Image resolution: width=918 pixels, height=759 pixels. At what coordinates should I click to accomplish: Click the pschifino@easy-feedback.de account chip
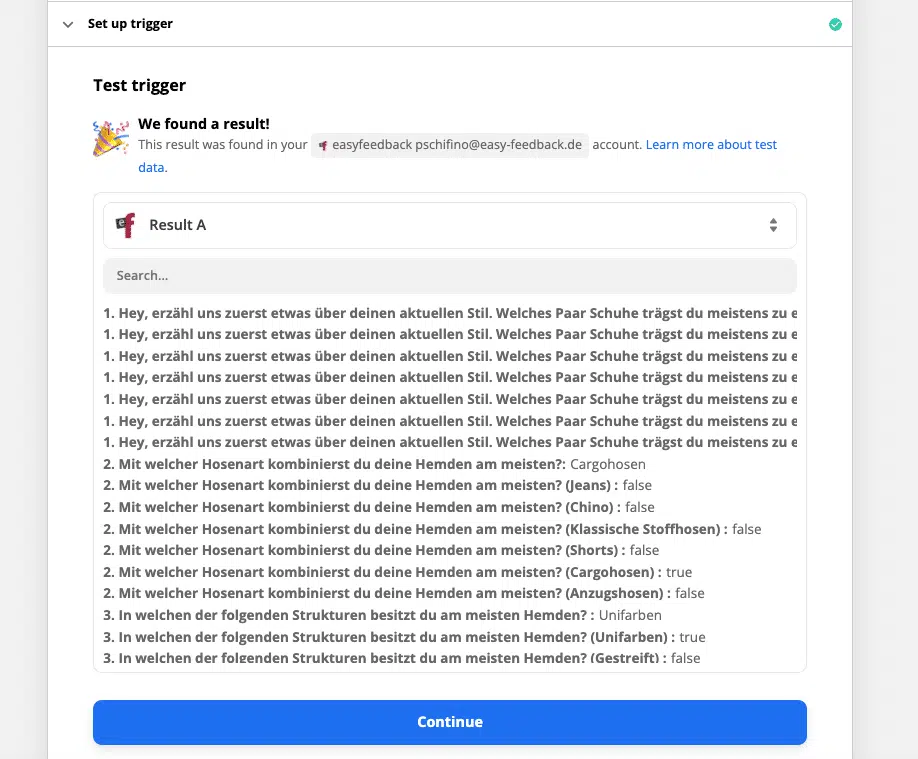click(x=450, y=145)
